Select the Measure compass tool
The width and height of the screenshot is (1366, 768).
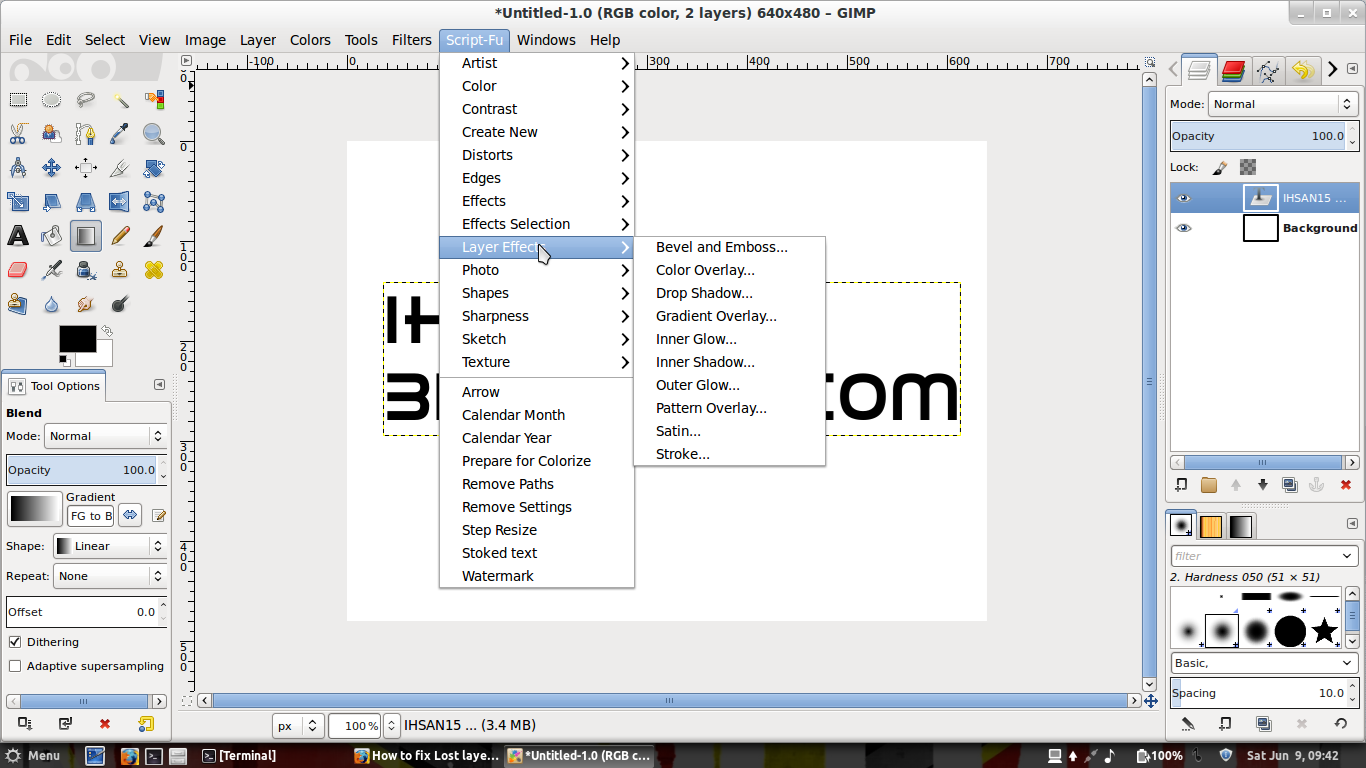(x=18, y=167)
